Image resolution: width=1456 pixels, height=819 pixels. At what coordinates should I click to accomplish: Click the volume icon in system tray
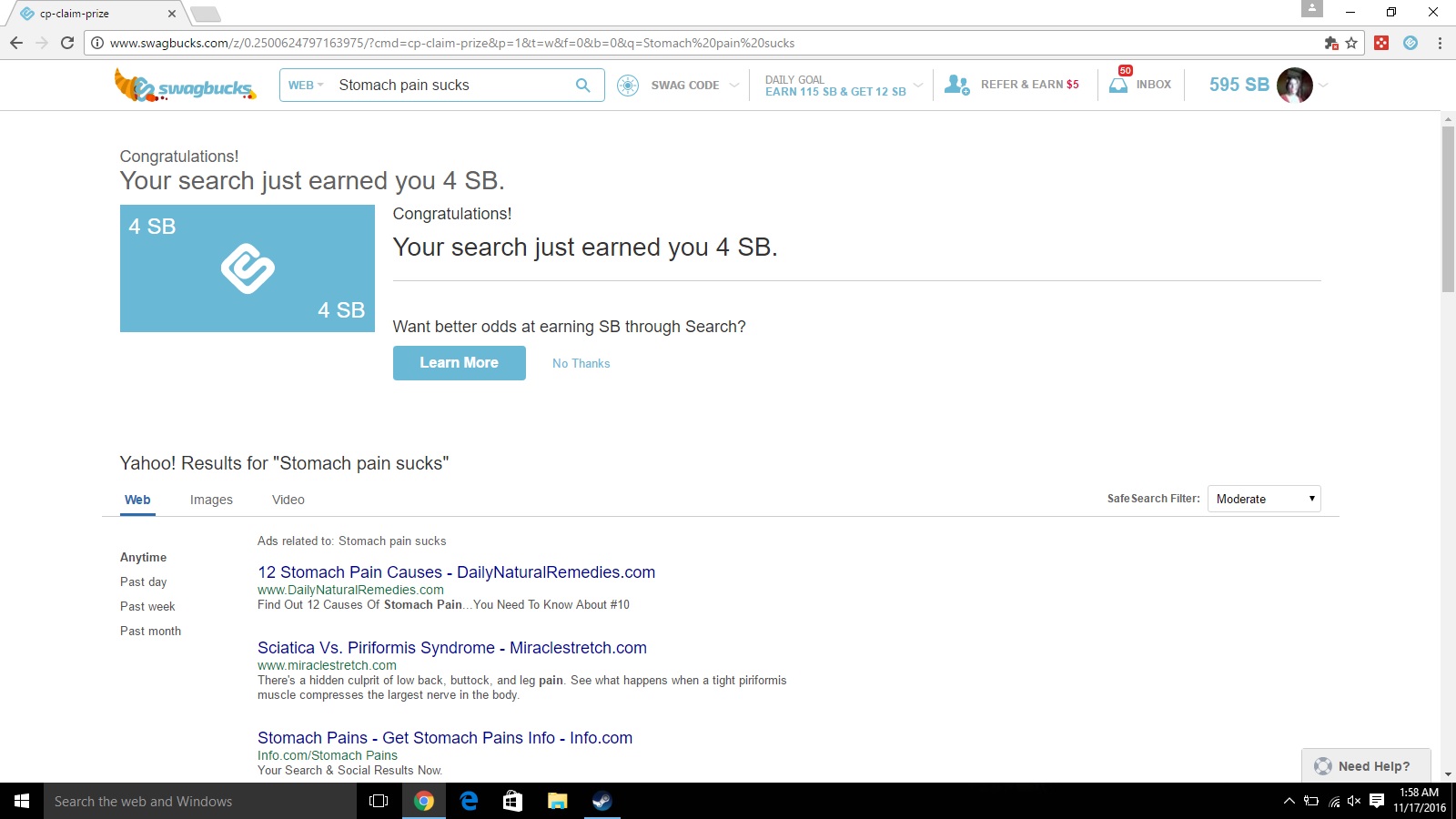tap(1352, 802)
